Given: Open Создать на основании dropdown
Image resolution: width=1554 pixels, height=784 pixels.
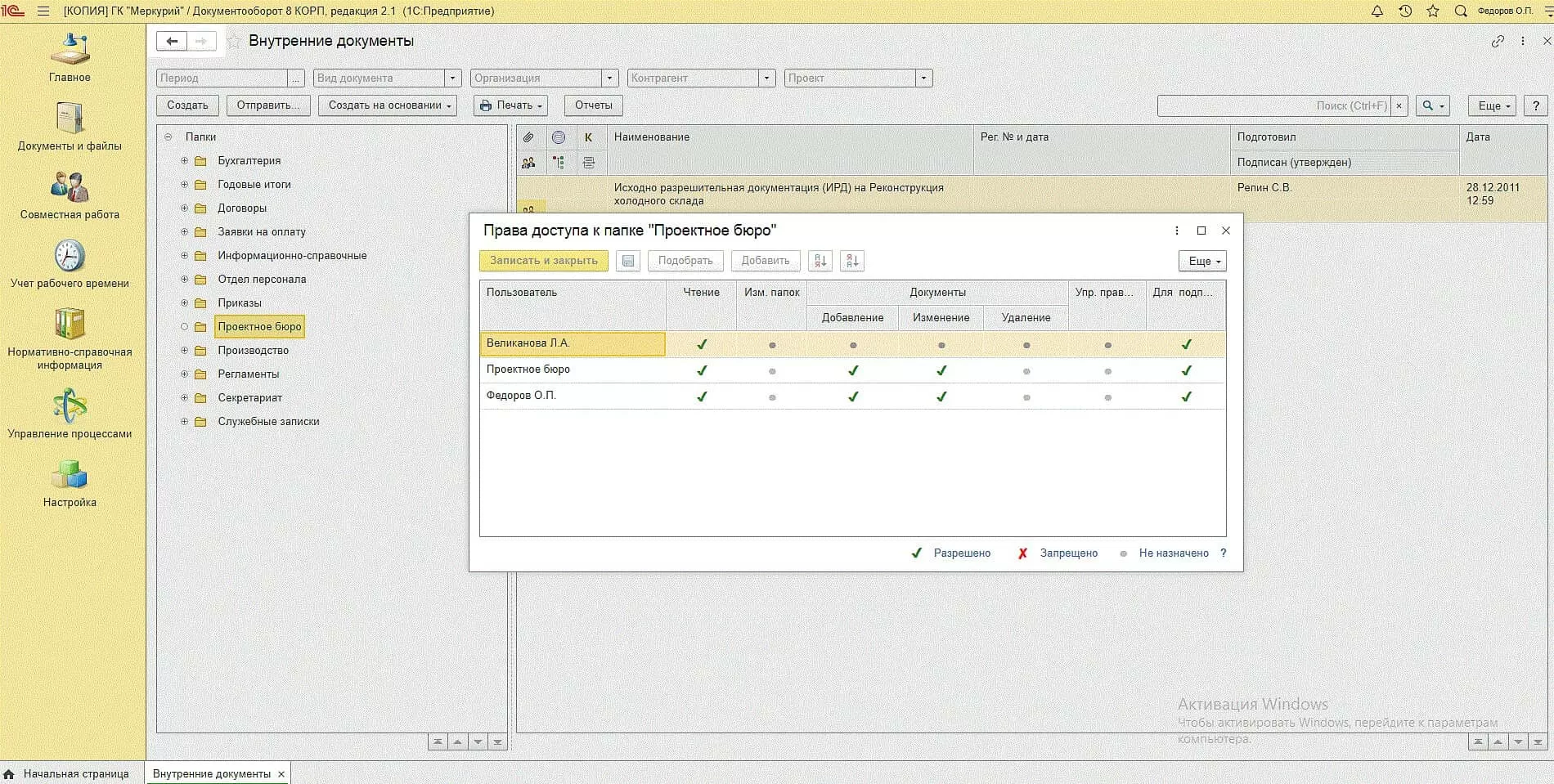Looking at the screenshot, I should click(x=388, y=105).
